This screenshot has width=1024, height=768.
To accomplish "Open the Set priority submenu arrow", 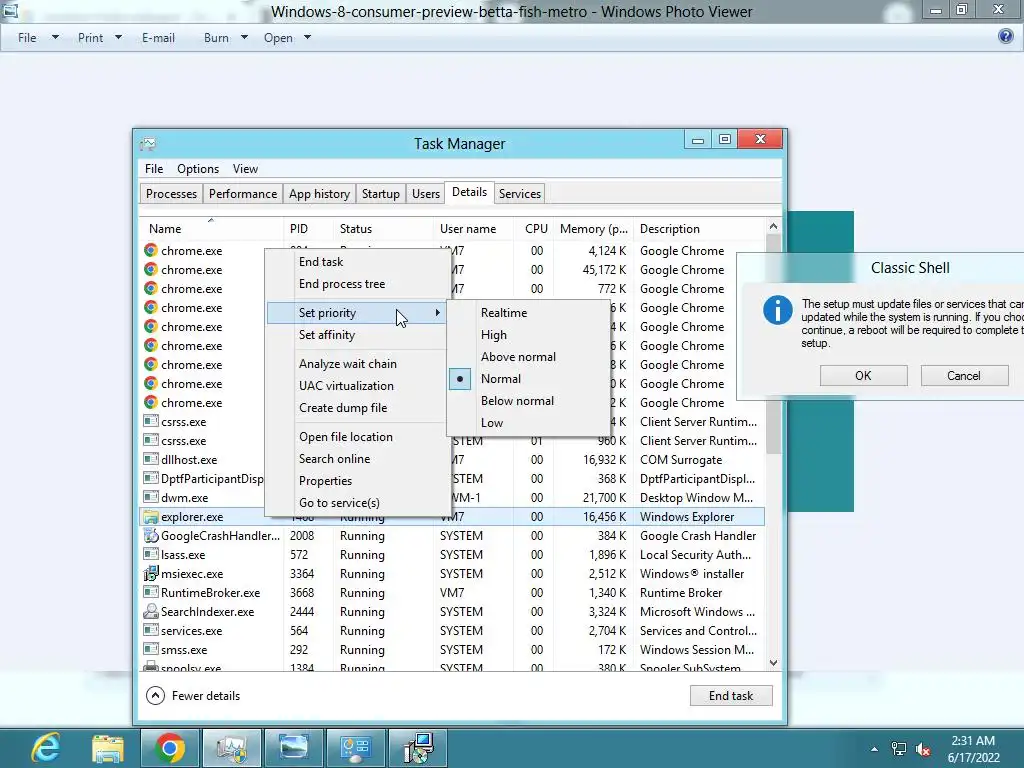I will coord(438,313).
